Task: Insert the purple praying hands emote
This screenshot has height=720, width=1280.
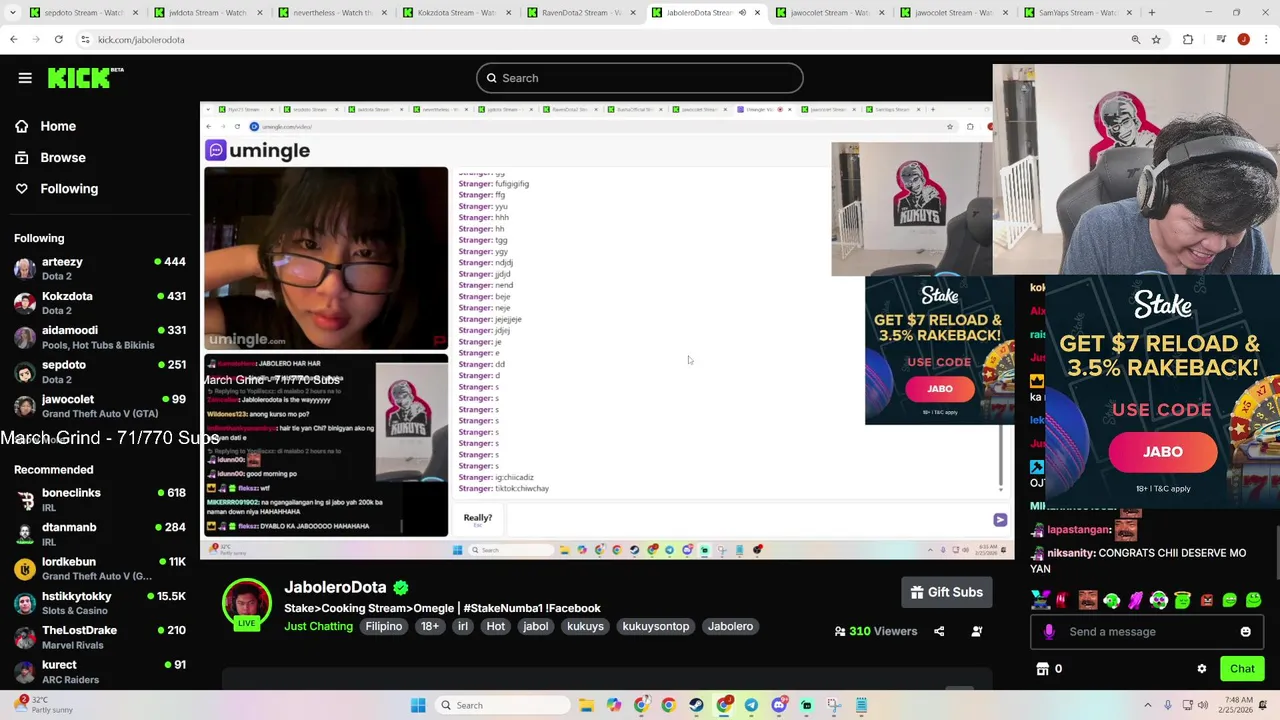Action: (x=1135, y=600)
